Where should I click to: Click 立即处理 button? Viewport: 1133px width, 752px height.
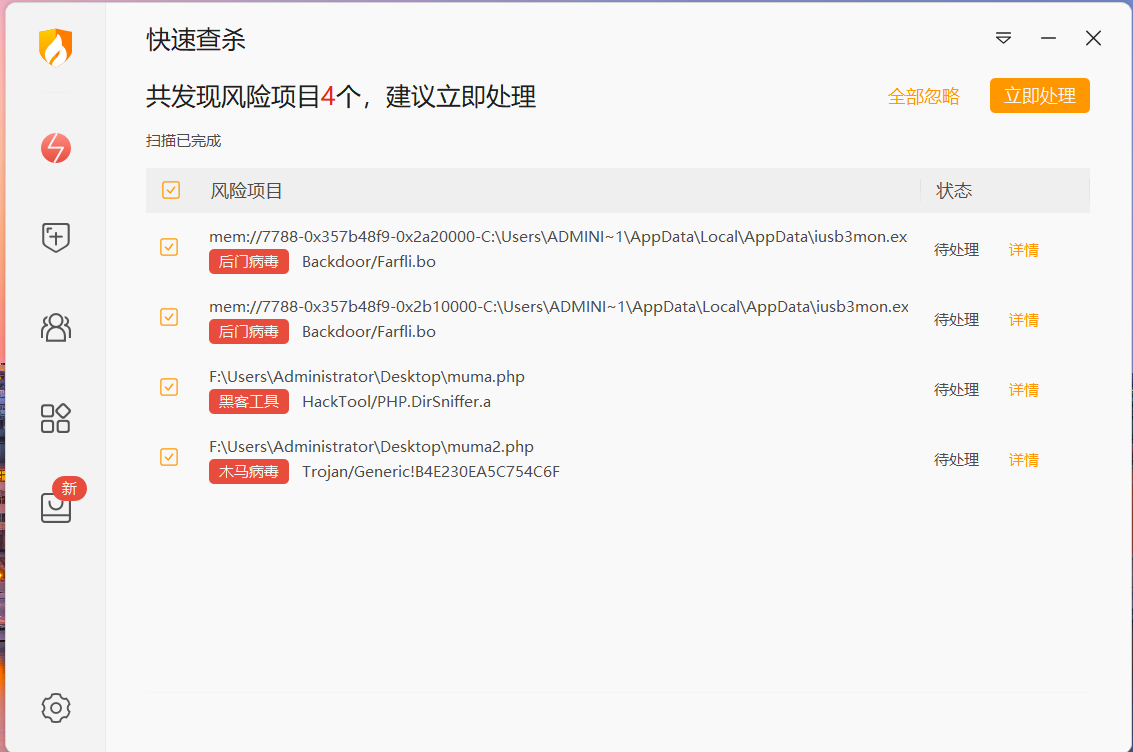coord(1039,96)
